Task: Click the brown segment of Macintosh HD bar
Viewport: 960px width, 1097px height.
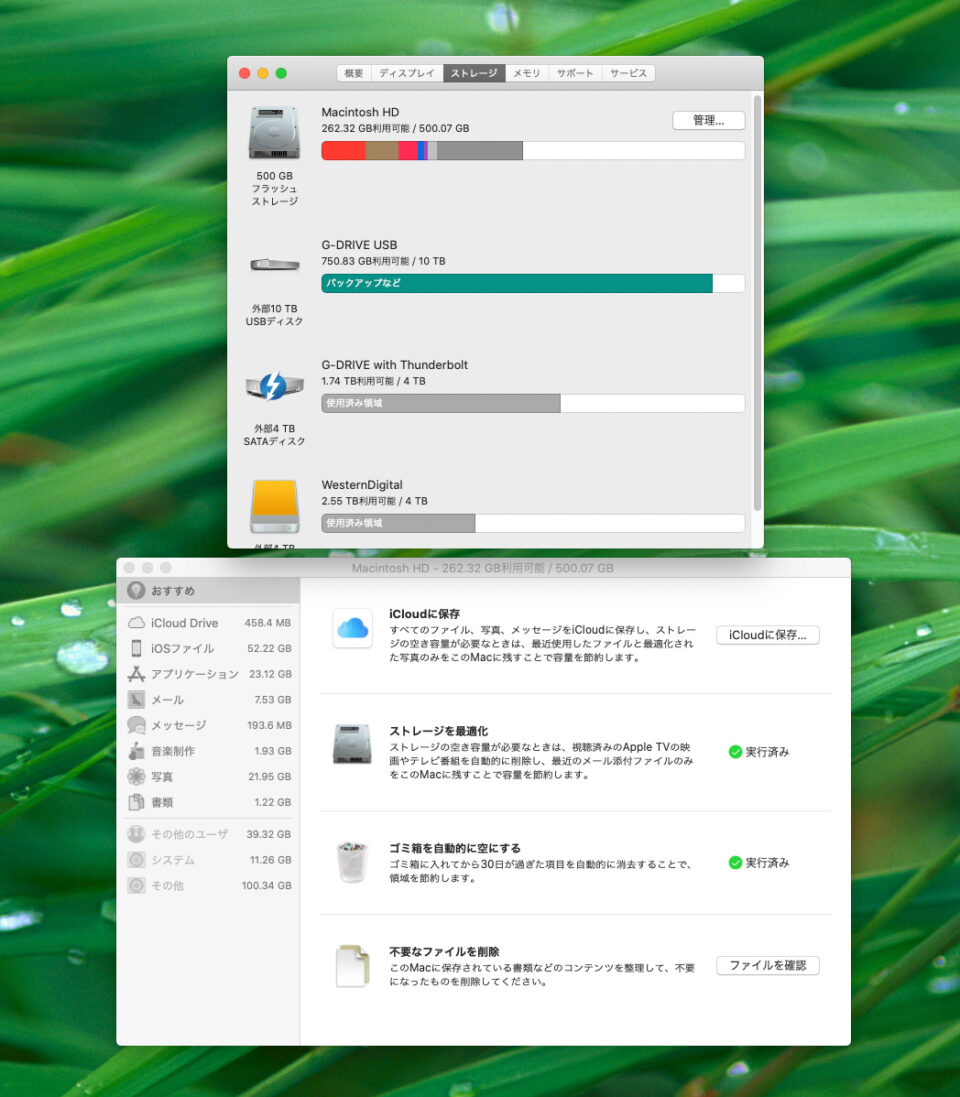Action: point(382,150)
